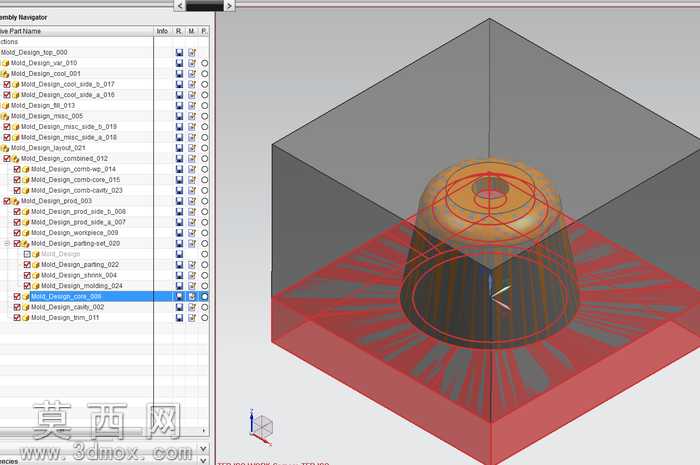Image resolution: width=700 pixels, height=465 pixels.
Task: Click the position circle for Mold_Design_comb-core_015
Action: pyautogui.click(x=204, y=180)
